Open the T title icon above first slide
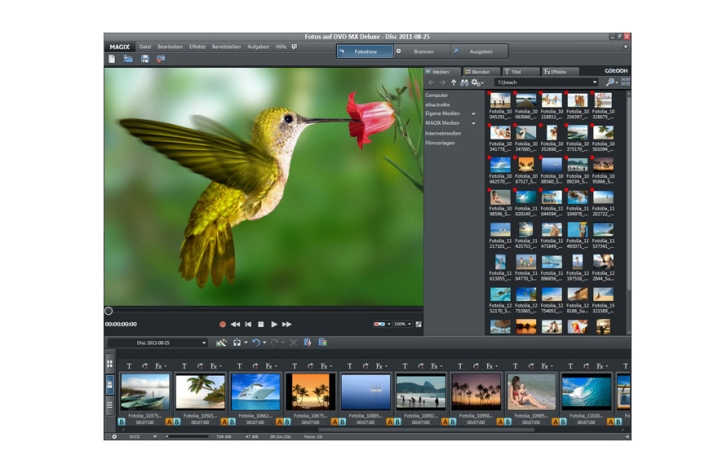This screenshot has height=473, width=718. pyautogui.click(x=129, y=366)
